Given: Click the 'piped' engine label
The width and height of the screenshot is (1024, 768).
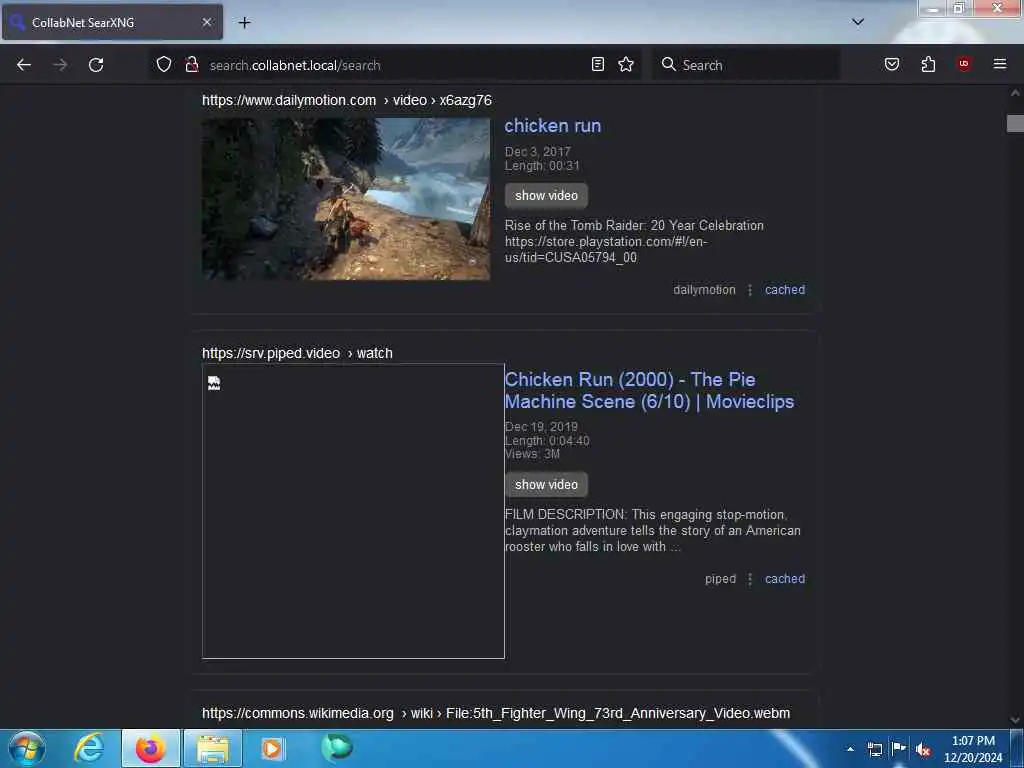Looking at the screenshot, I should (720, 579).
